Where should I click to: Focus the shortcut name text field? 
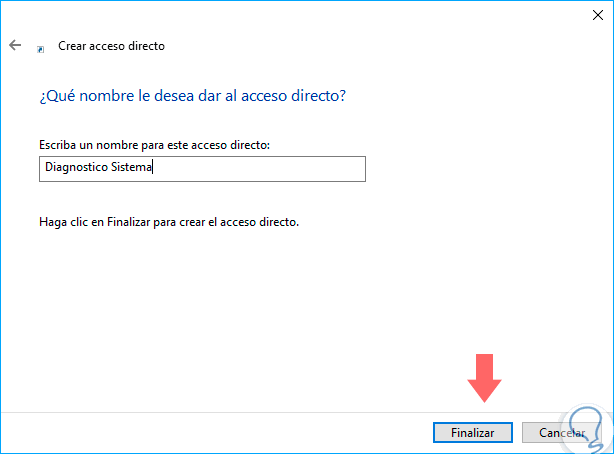coord(200,169)
